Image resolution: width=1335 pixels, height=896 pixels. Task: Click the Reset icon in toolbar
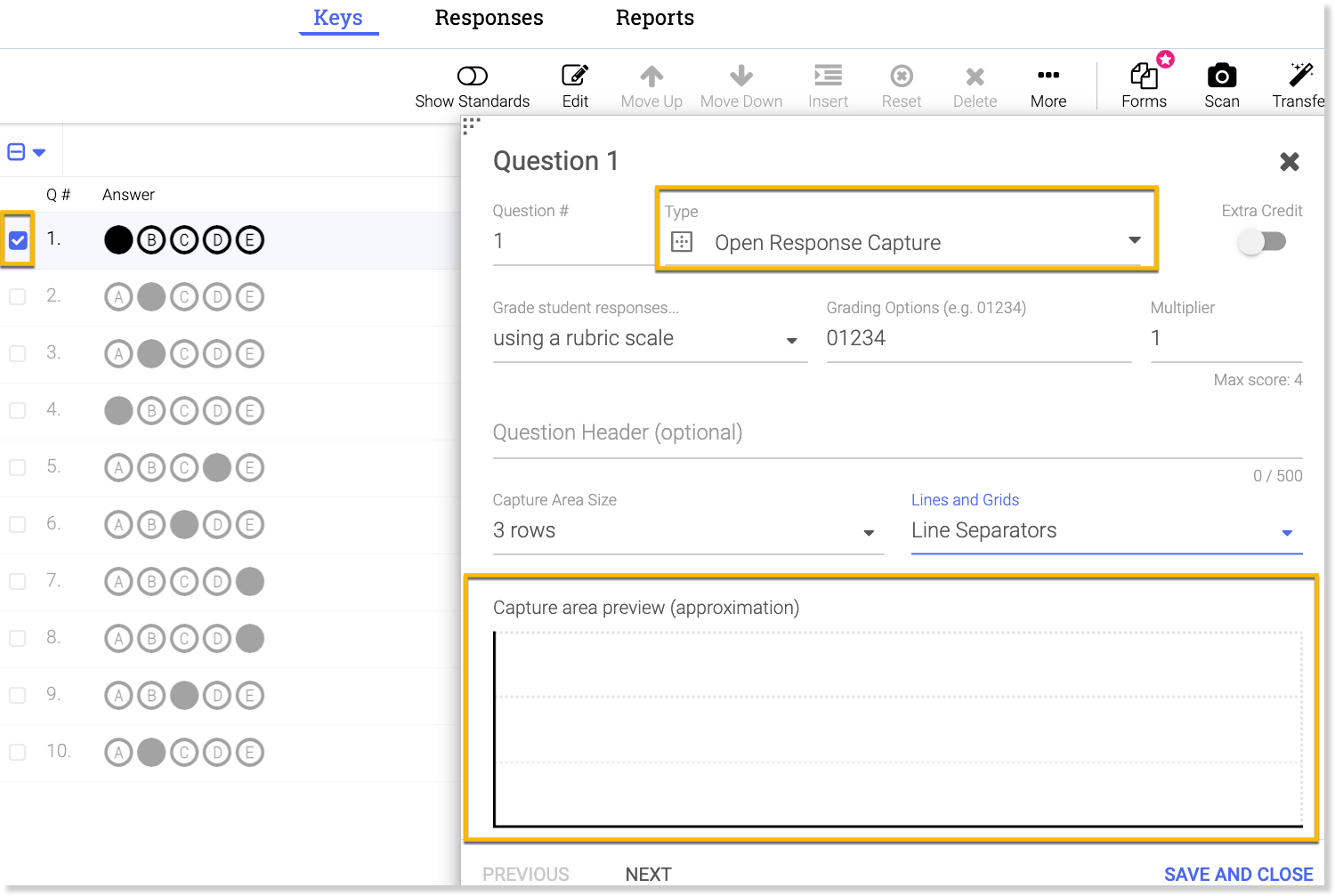coord(901,77)
